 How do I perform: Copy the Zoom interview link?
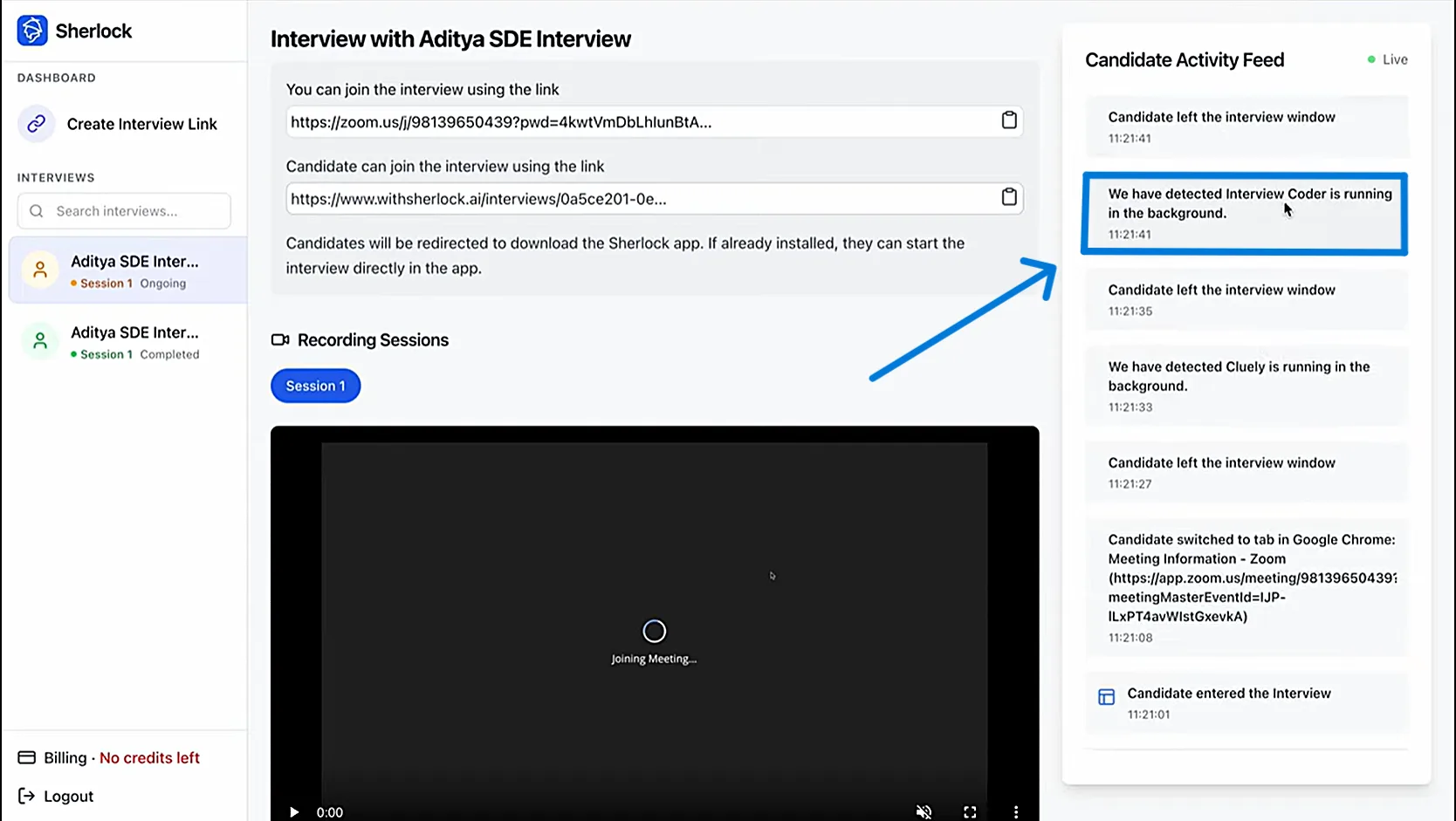tap(1009, 120)
